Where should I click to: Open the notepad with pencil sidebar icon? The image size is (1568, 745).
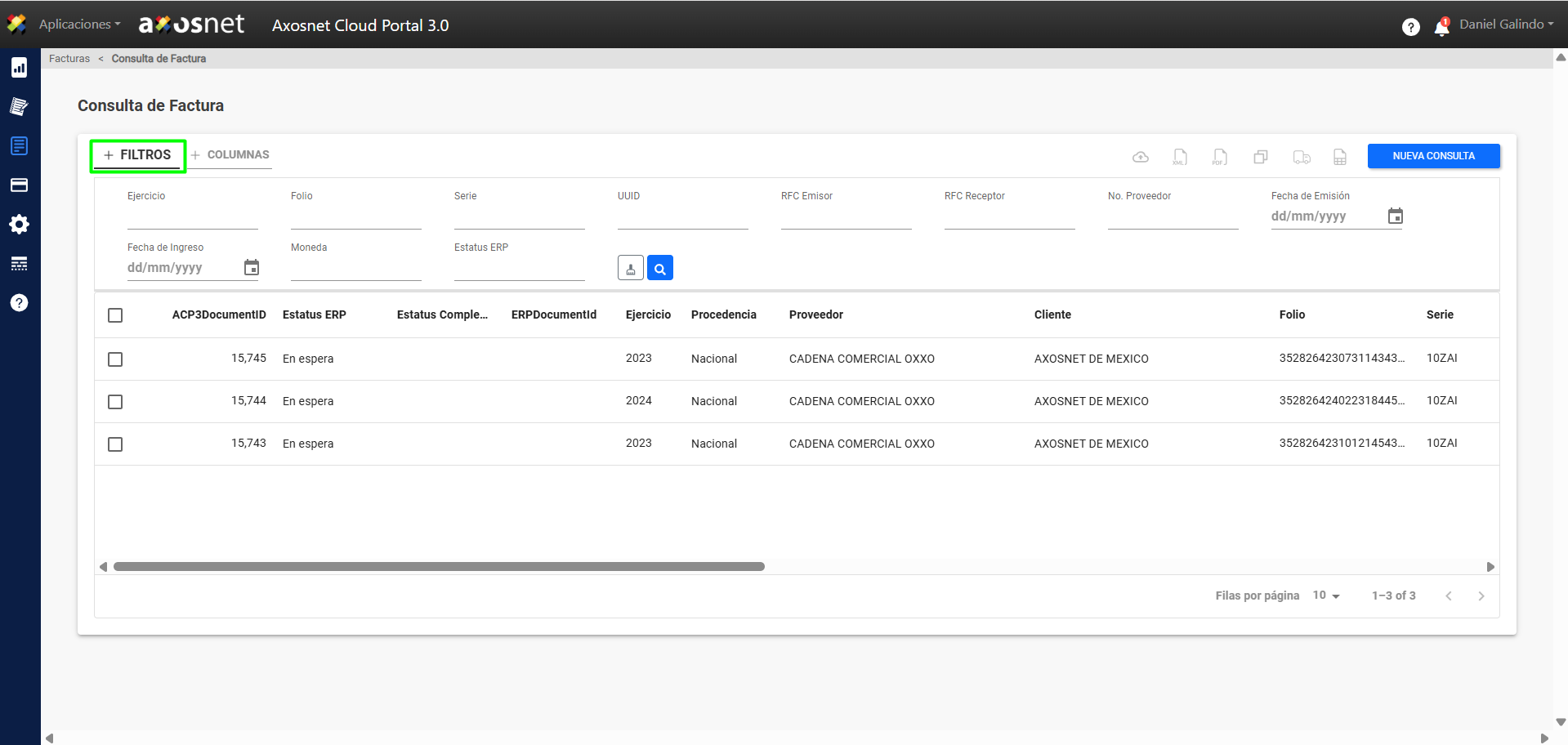[x=19, y=106]
